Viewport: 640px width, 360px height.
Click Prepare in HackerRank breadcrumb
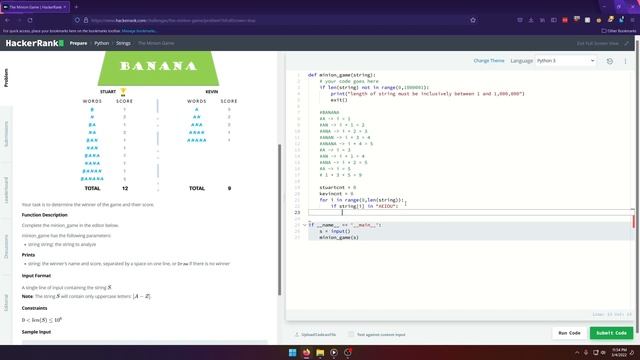click(78, 43)
